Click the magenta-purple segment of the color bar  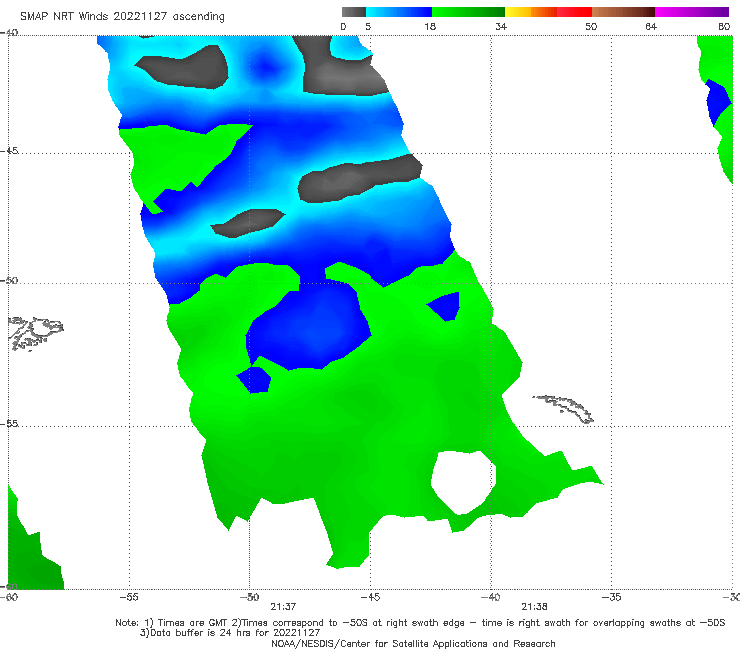[692, 12]
